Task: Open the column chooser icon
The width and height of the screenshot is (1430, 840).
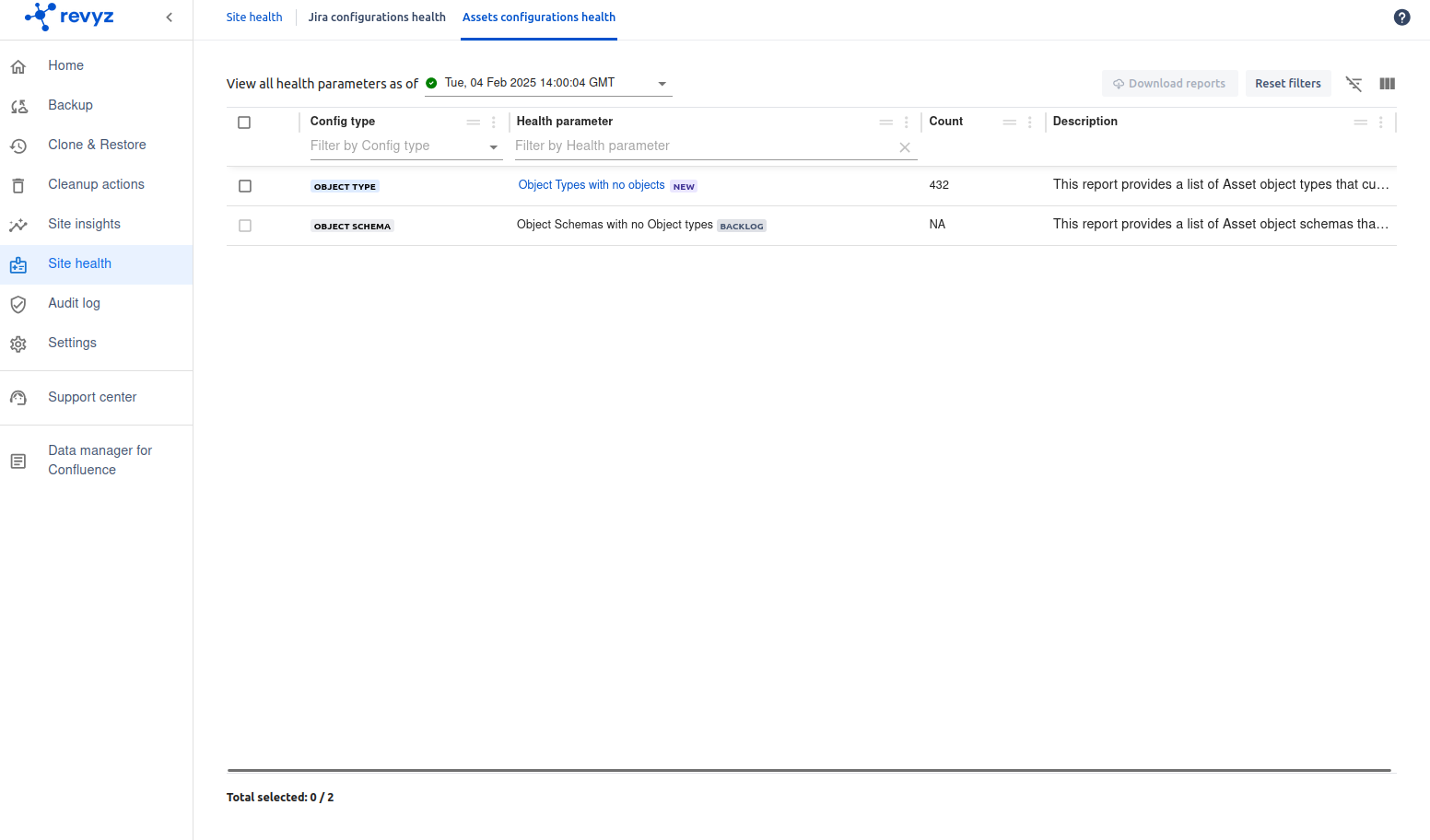Action: [1387, 84]
